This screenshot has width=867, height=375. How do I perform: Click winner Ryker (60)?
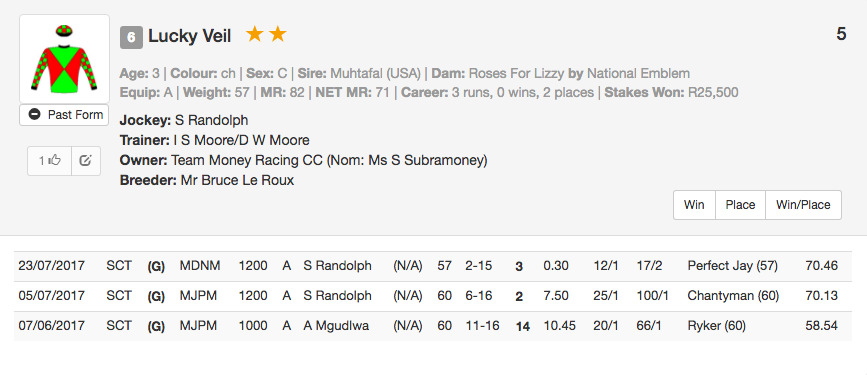tap(712, 326)
